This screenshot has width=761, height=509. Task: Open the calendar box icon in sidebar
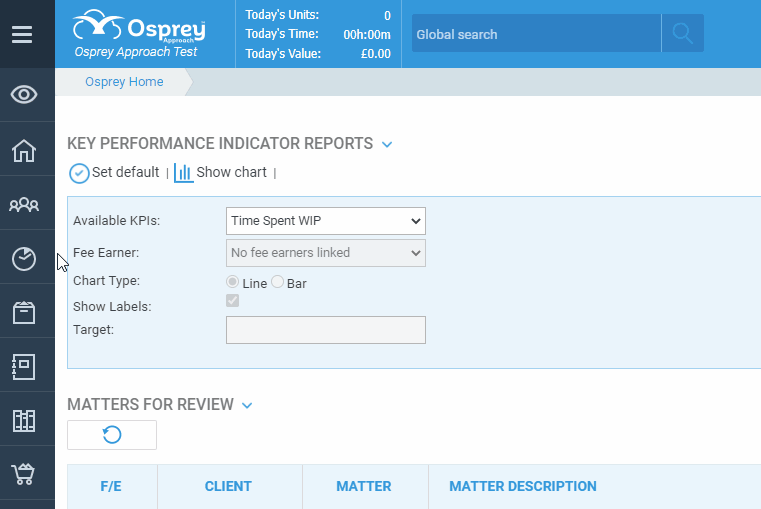coord(24,312)
